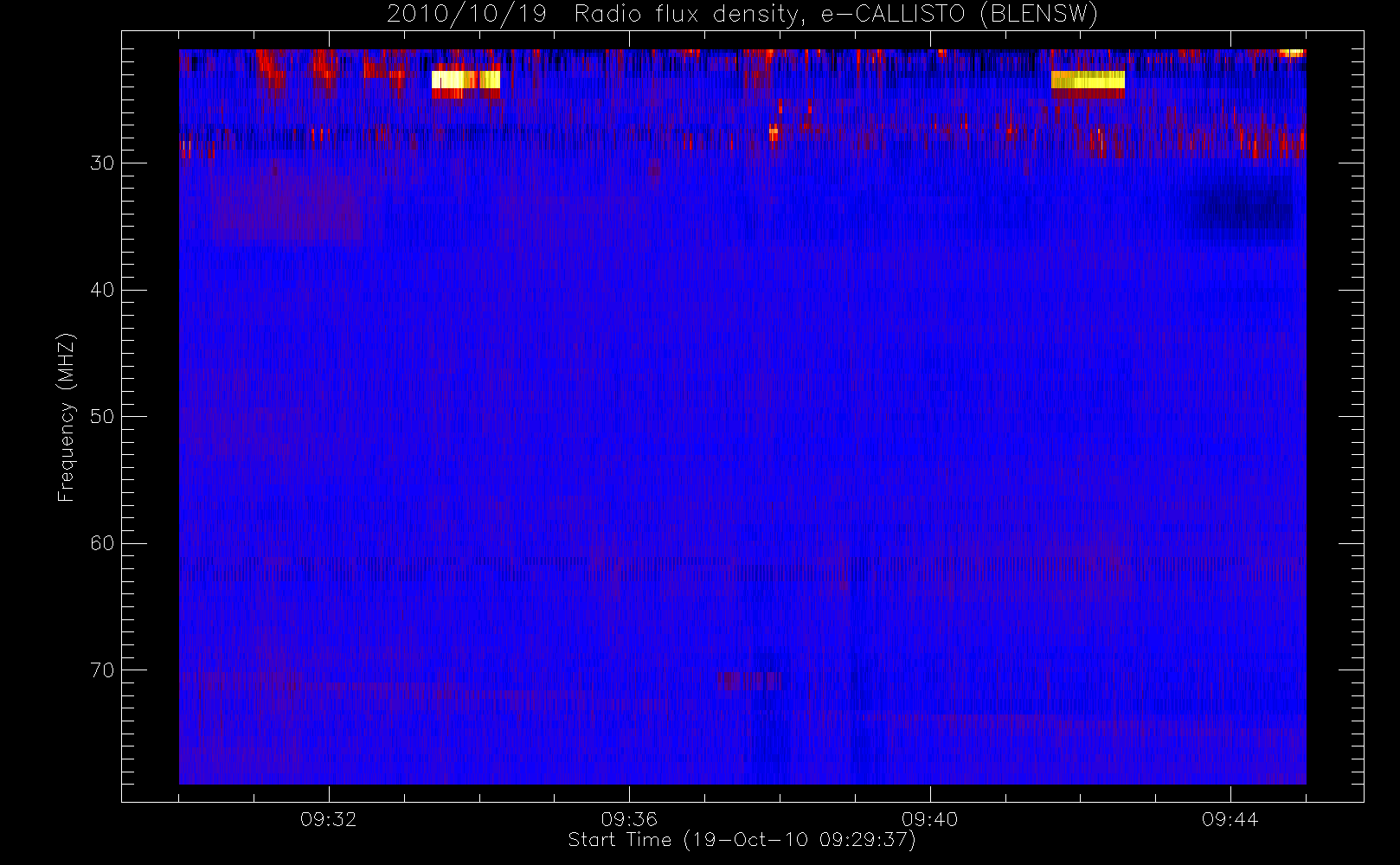1400x865 pixels.
Task: Click the 70 frequency tick label
Action: click(x=102, y=670)
